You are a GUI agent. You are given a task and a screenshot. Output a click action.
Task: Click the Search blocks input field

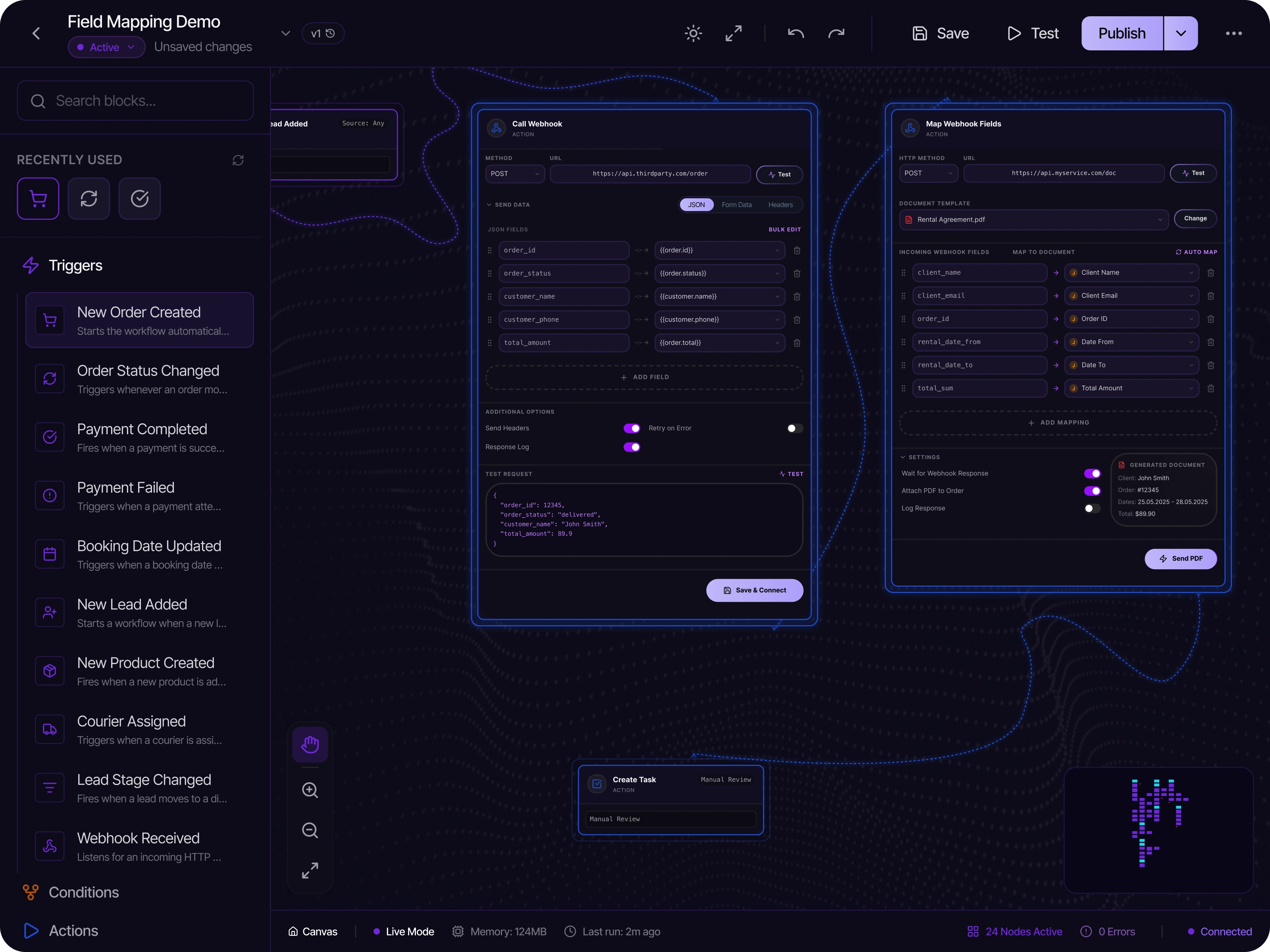coord(135,101)
